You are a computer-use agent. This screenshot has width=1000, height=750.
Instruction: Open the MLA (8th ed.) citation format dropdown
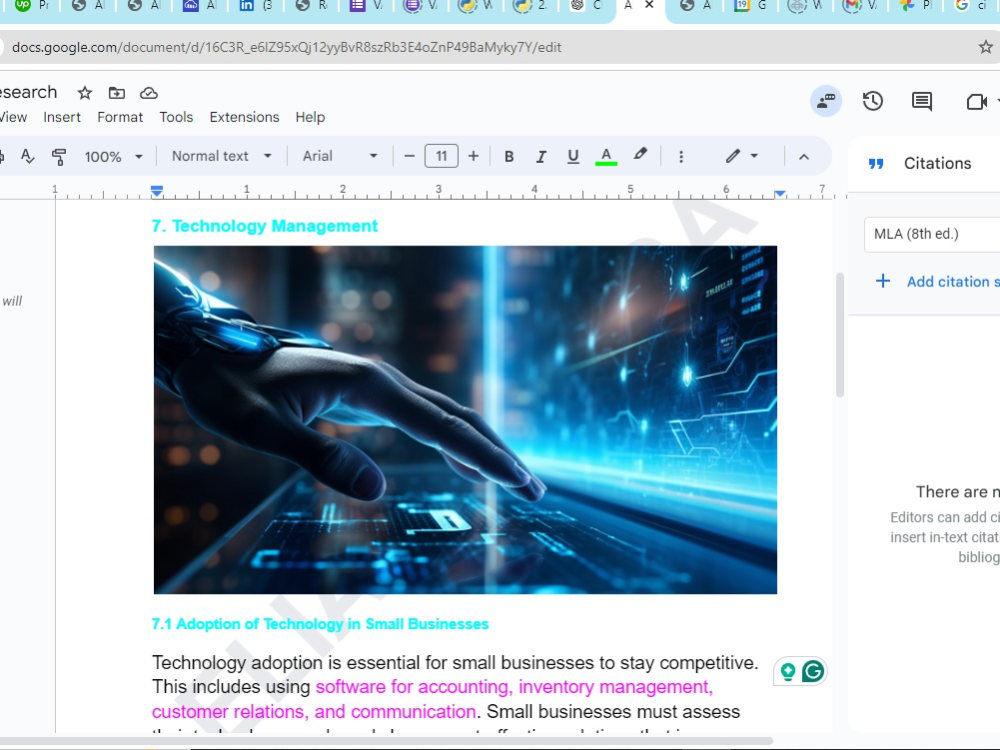(932, 234)
